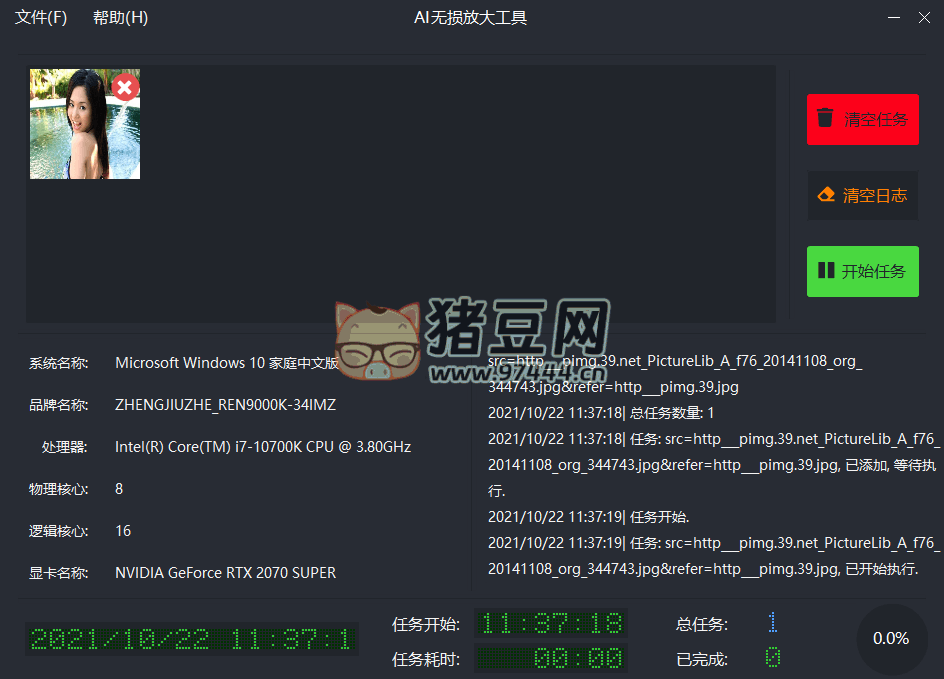The height and width of the screenshot is (679, 944).
Task: Open the 帮助(H) menu
Action: (120, 18)
